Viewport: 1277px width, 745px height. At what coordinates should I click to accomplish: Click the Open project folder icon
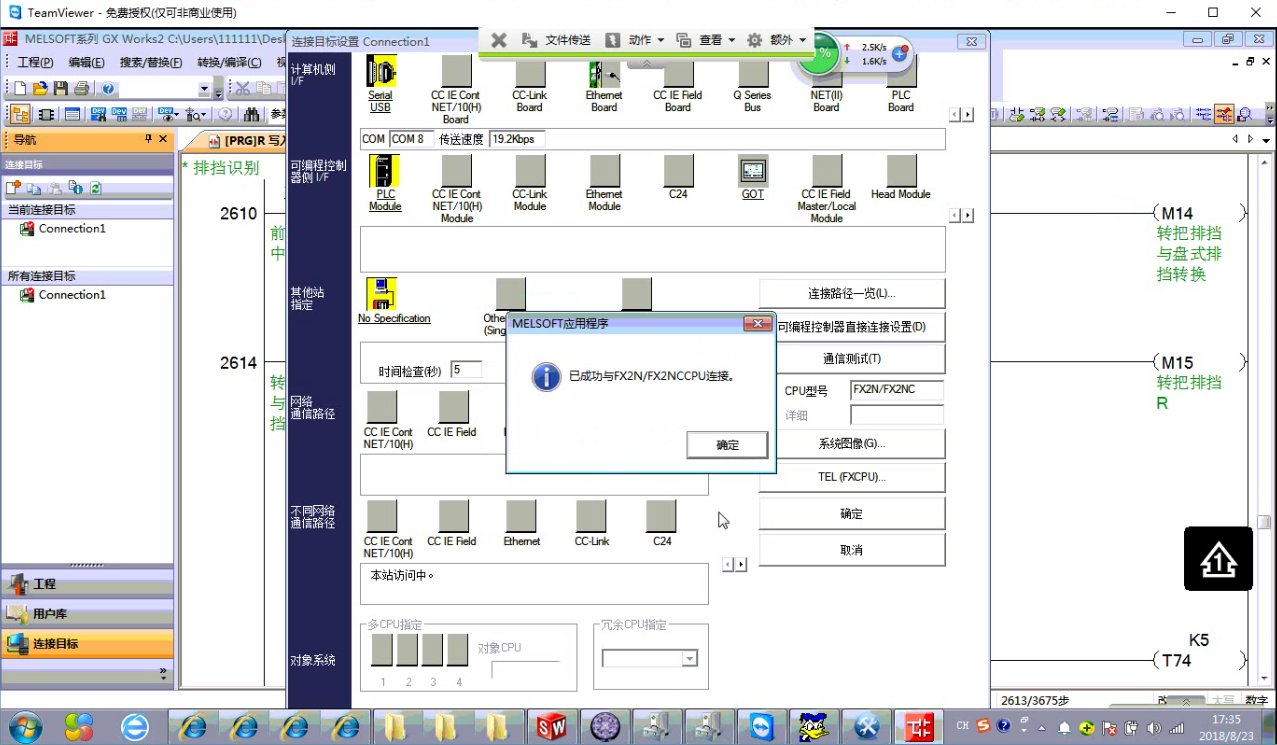[40, 89]
